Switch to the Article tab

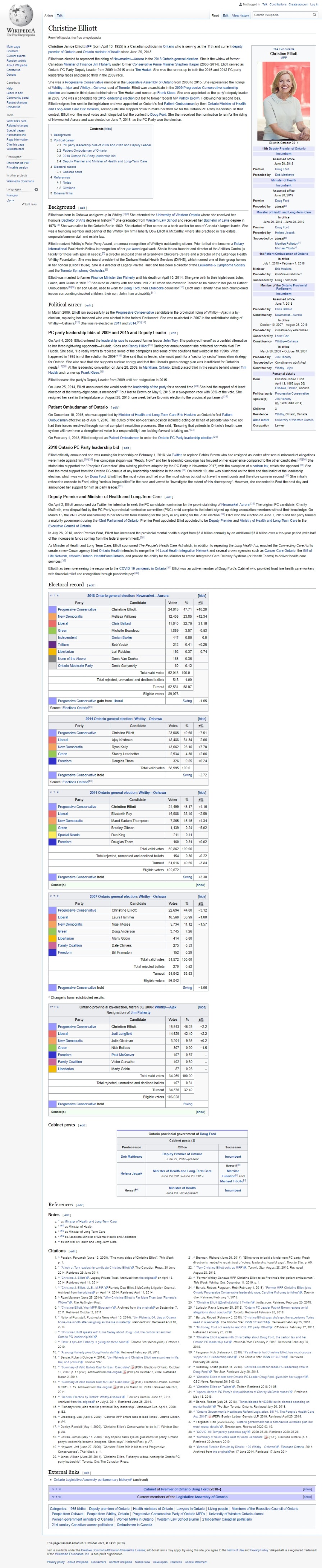click(x=49, y=15)
